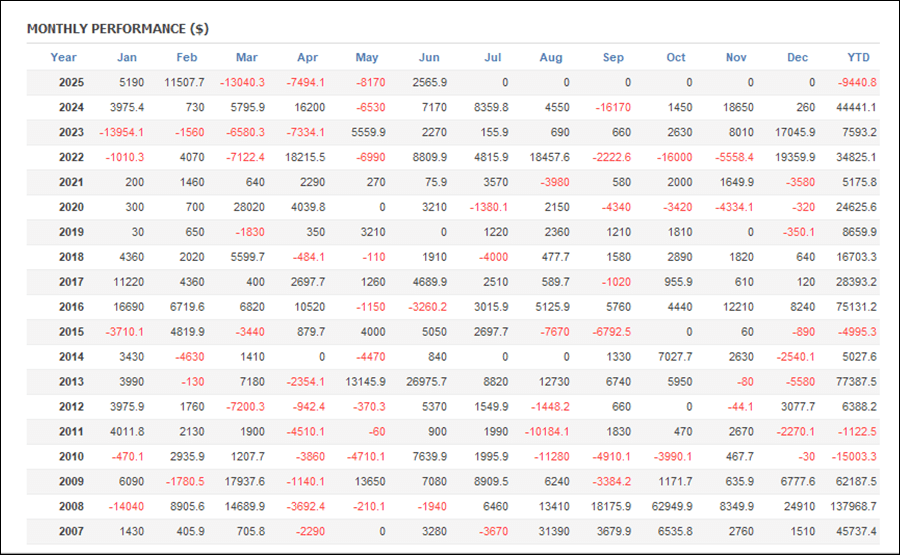Click the 2014 Oct value 7027.7
The width and height of the screenshot is (900, 555).
coord(675,357)
